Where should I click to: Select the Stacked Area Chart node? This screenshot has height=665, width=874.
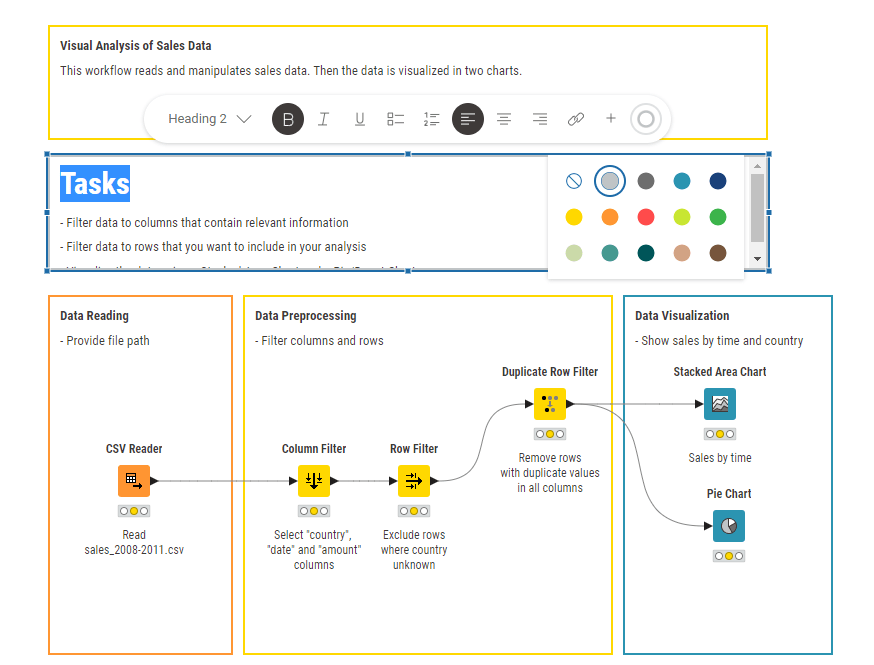point(719,404)
